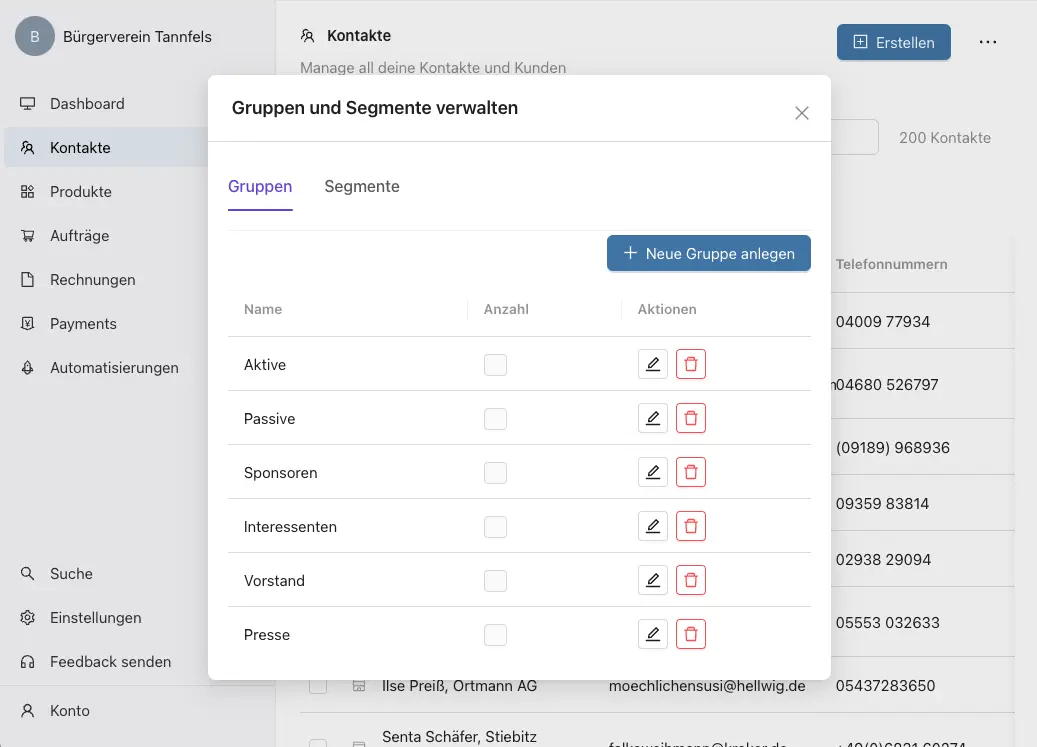The height and width of the screenshot is (747, 1037).
Task: Select the Gruppen tab
Action: tap(260, 187)
